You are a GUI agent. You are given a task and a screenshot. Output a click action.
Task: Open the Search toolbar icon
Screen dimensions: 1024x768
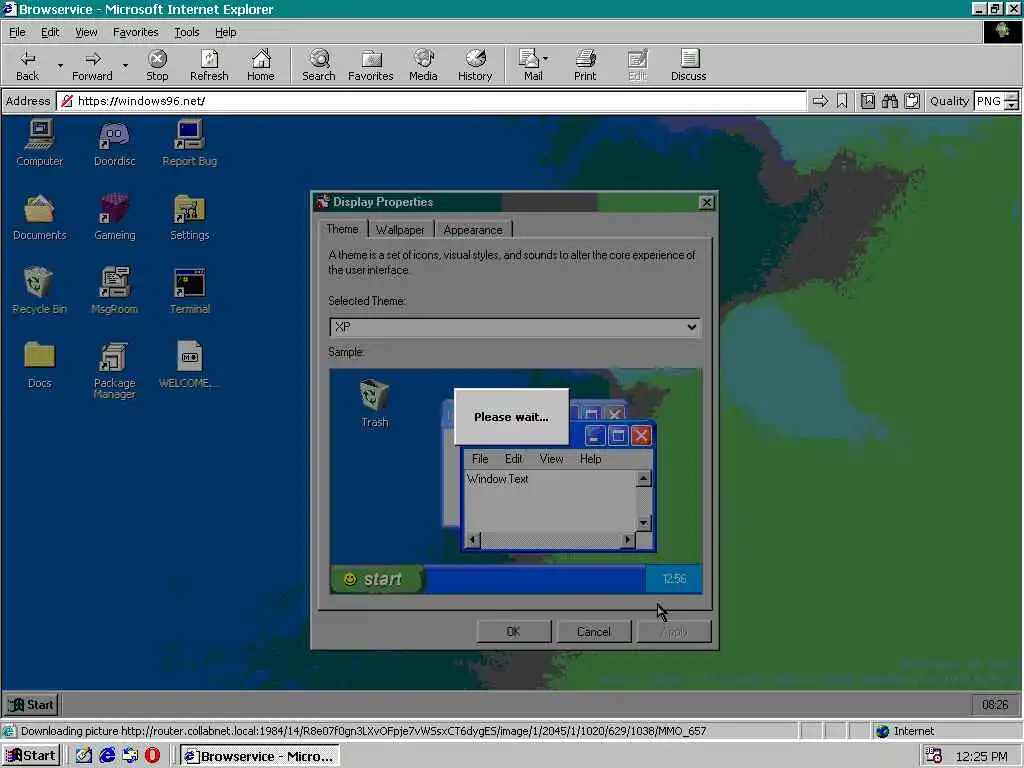(319, 65)
